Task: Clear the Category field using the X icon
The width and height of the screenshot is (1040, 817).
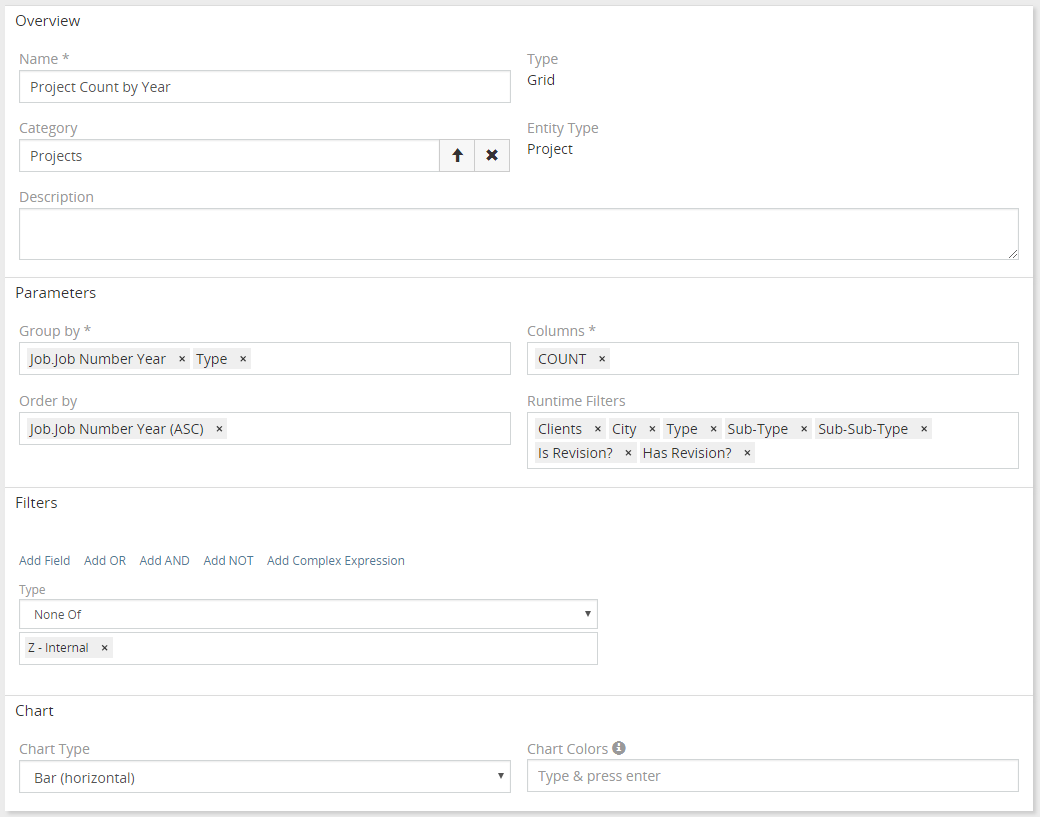Action: click(x=492, y=155)
